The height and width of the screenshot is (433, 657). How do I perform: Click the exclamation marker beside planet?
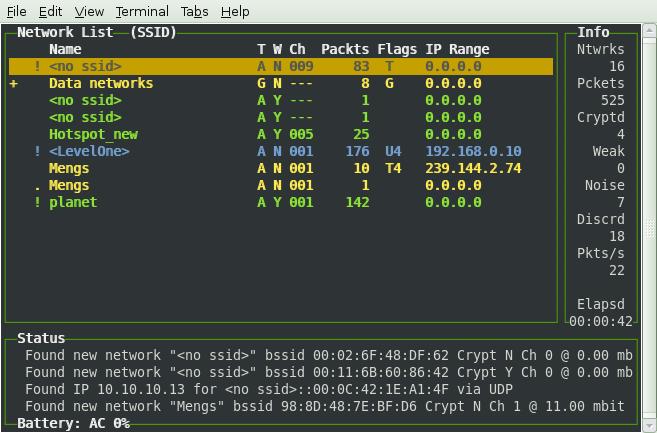[x=38, y=203]
